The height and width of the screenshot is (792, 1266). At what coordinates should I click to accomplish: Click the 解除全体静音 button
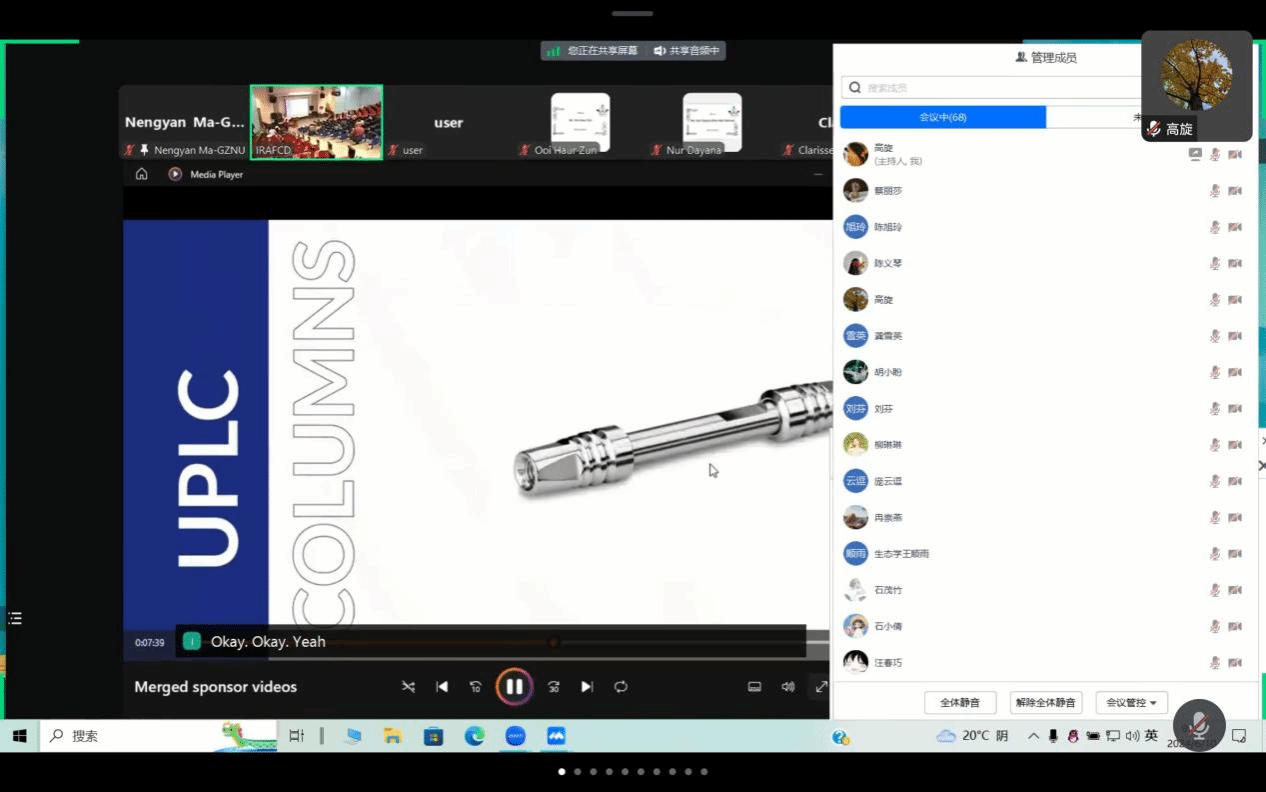coord(1046,703)
